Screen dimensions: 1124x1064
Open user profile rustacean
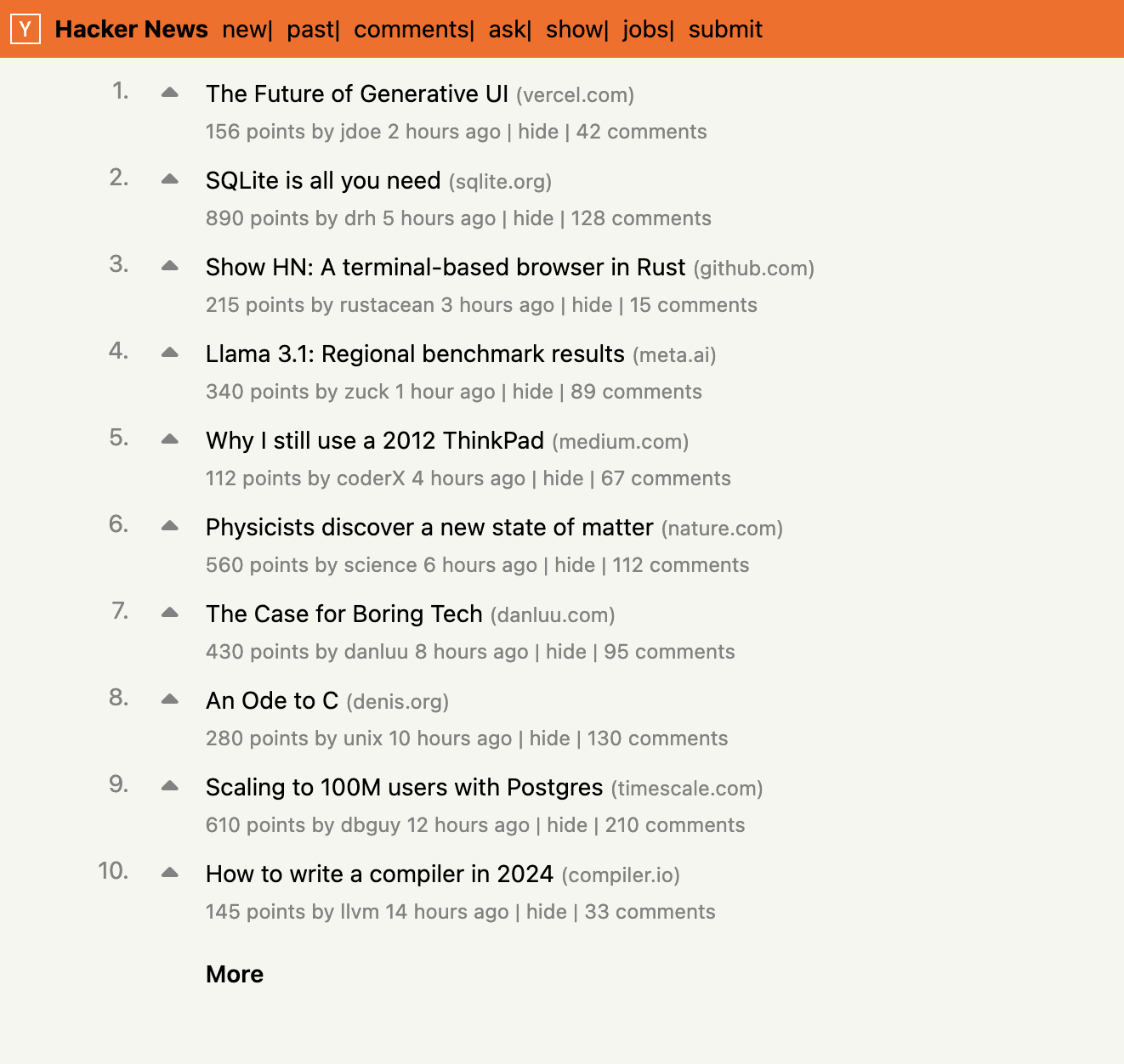(x=387, y=305)
